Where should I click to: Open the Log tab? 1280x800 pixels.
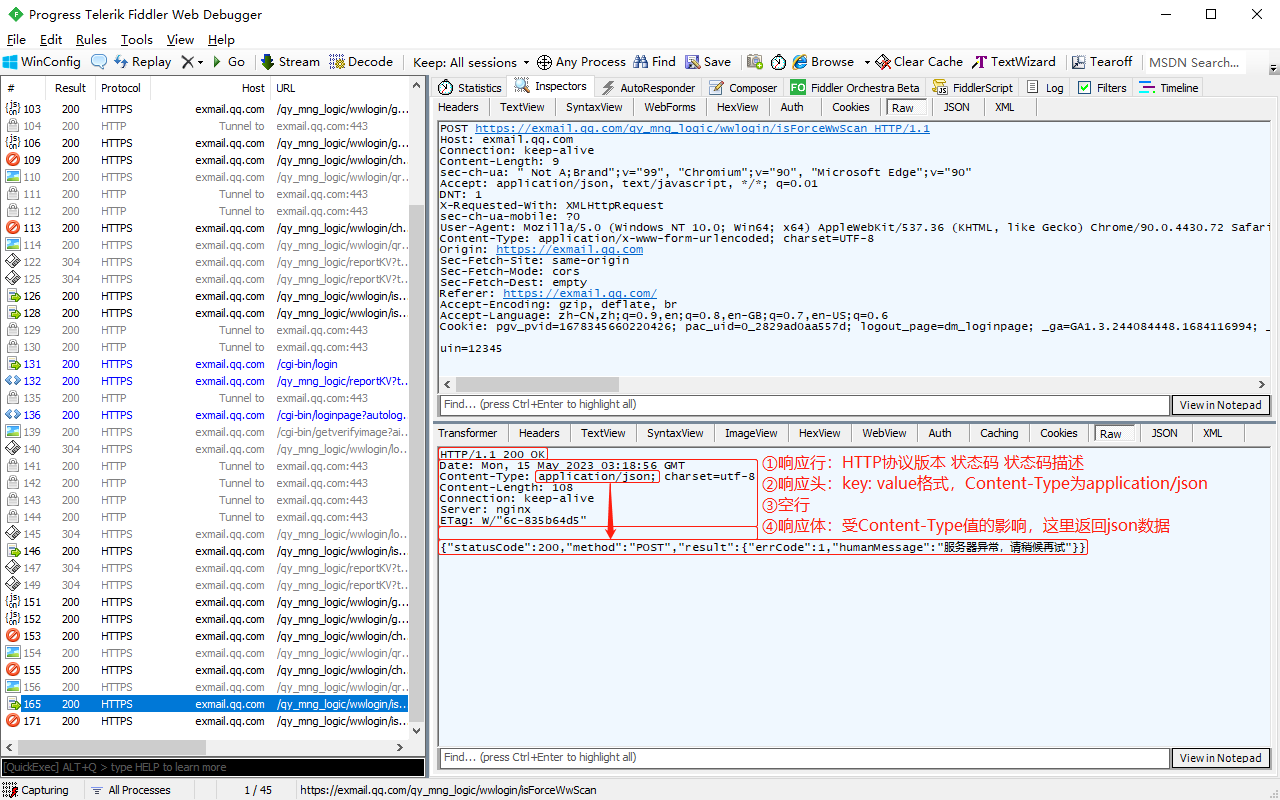(x=1045, y=88)
